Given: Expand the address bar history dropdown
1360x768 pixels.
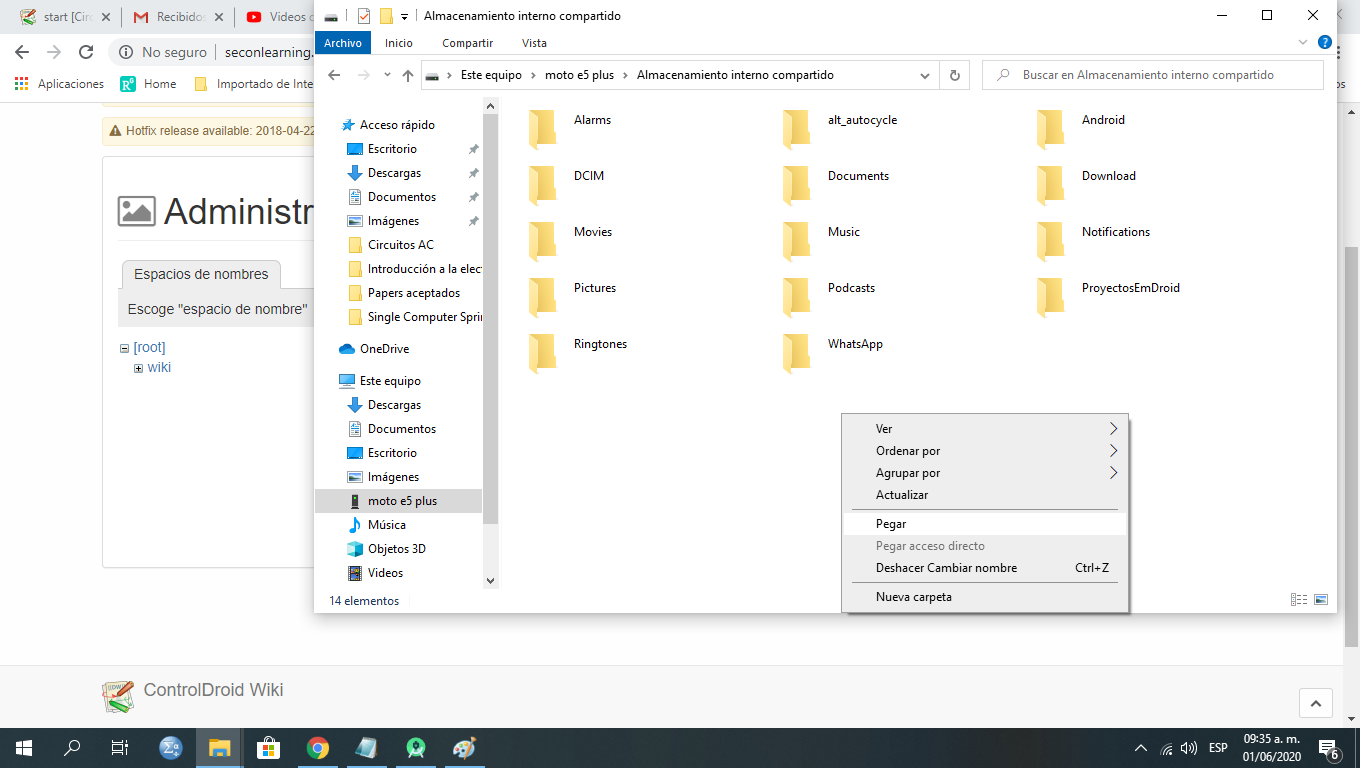Looking at the screenshot, I should (x=923, y=75).
